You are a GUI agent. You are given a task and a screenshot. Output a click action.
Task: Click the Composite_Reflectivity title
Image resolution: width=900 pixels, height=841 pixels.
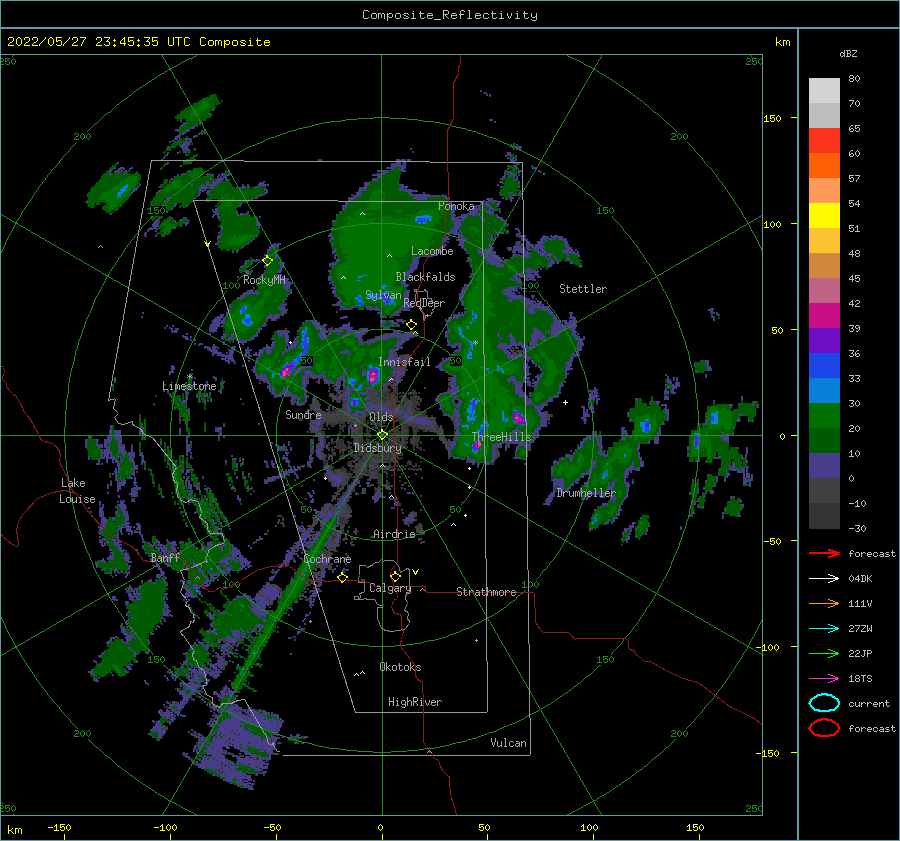pos(450,15)
